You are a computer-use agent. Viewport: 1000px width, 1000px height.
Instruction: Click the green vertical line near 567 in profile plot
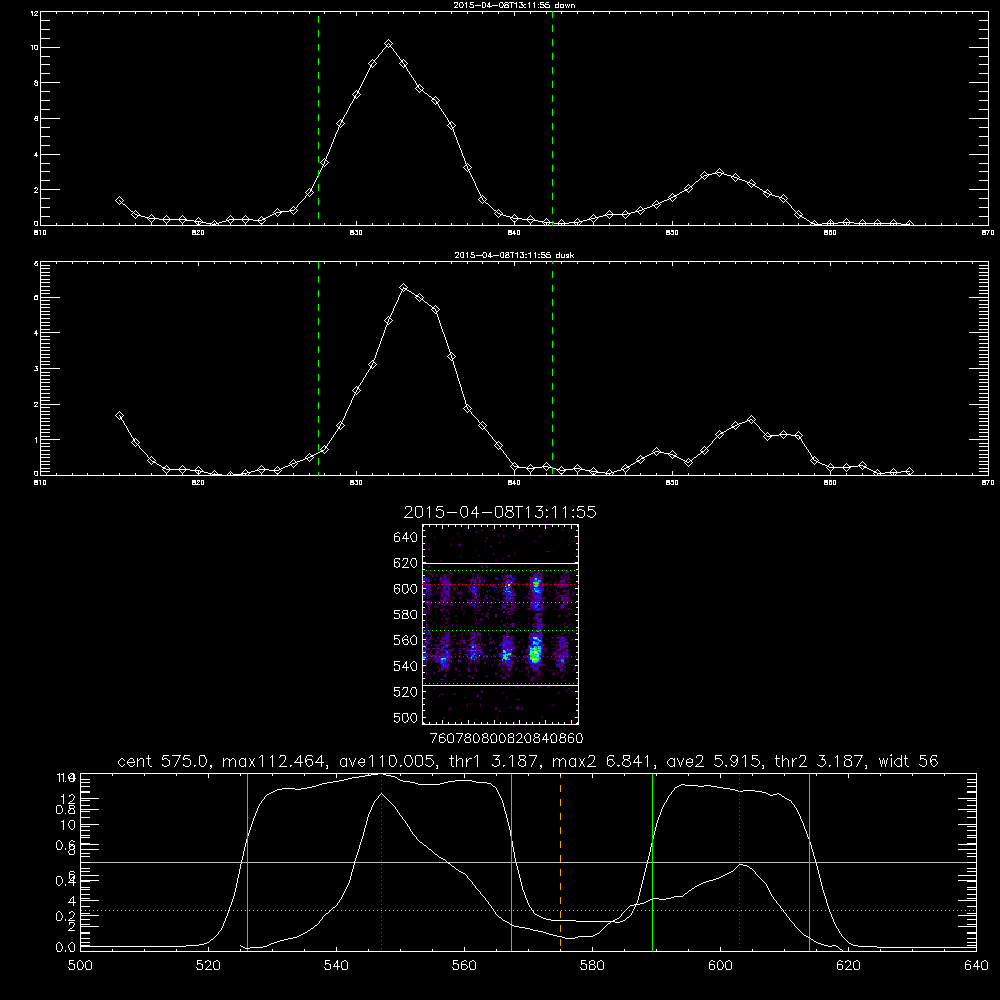(511, 861)
